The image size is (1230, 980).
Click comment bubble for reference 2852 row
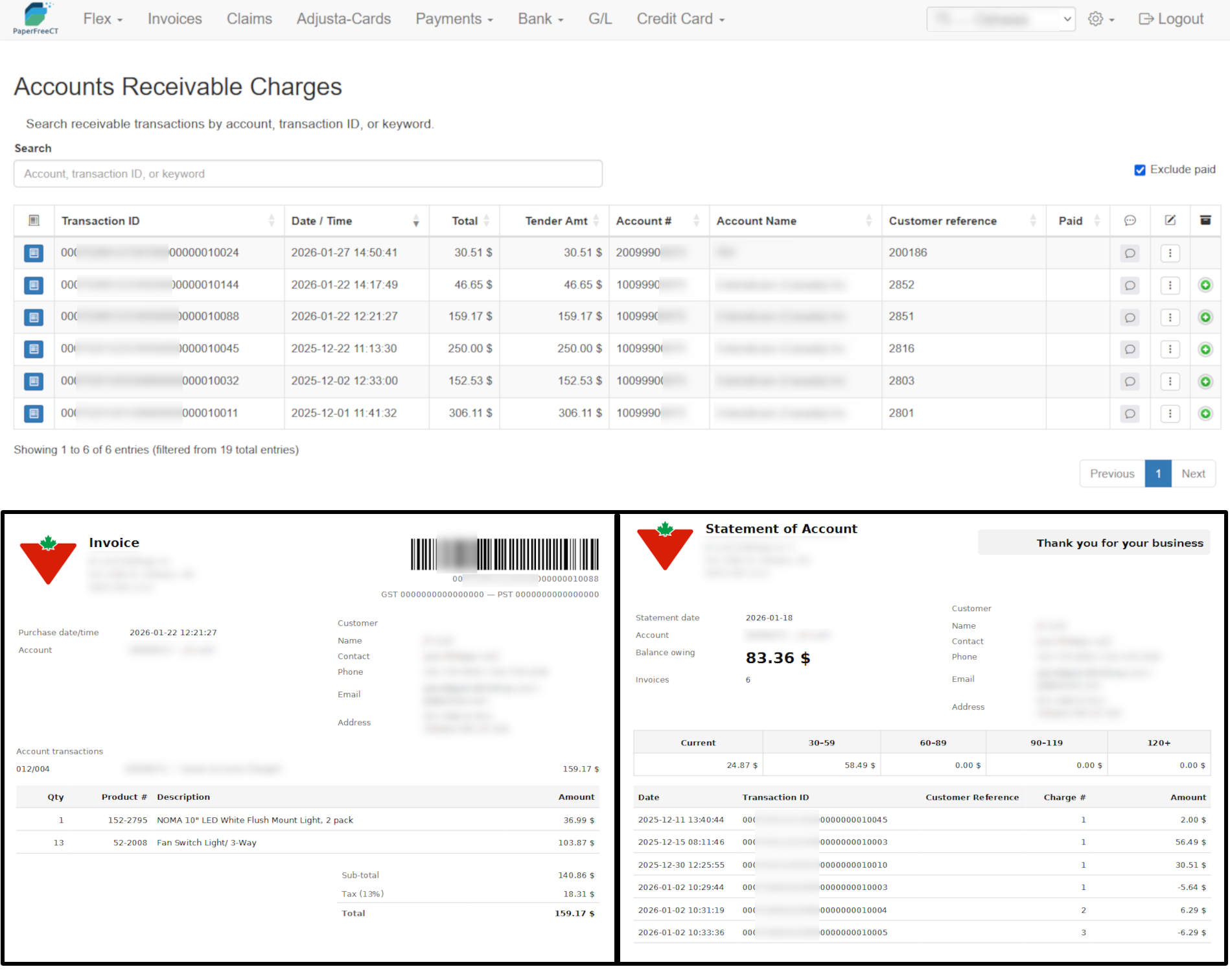[x=1130, y=285]
